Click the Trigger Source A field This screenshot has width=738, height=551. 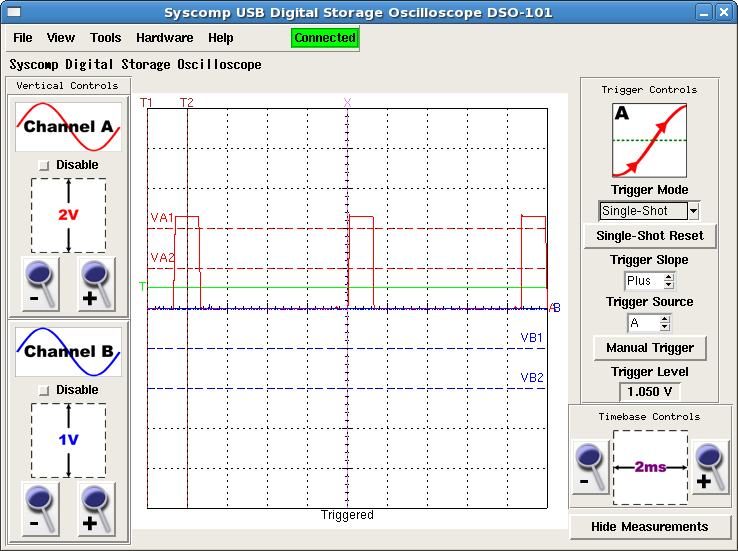643,323
